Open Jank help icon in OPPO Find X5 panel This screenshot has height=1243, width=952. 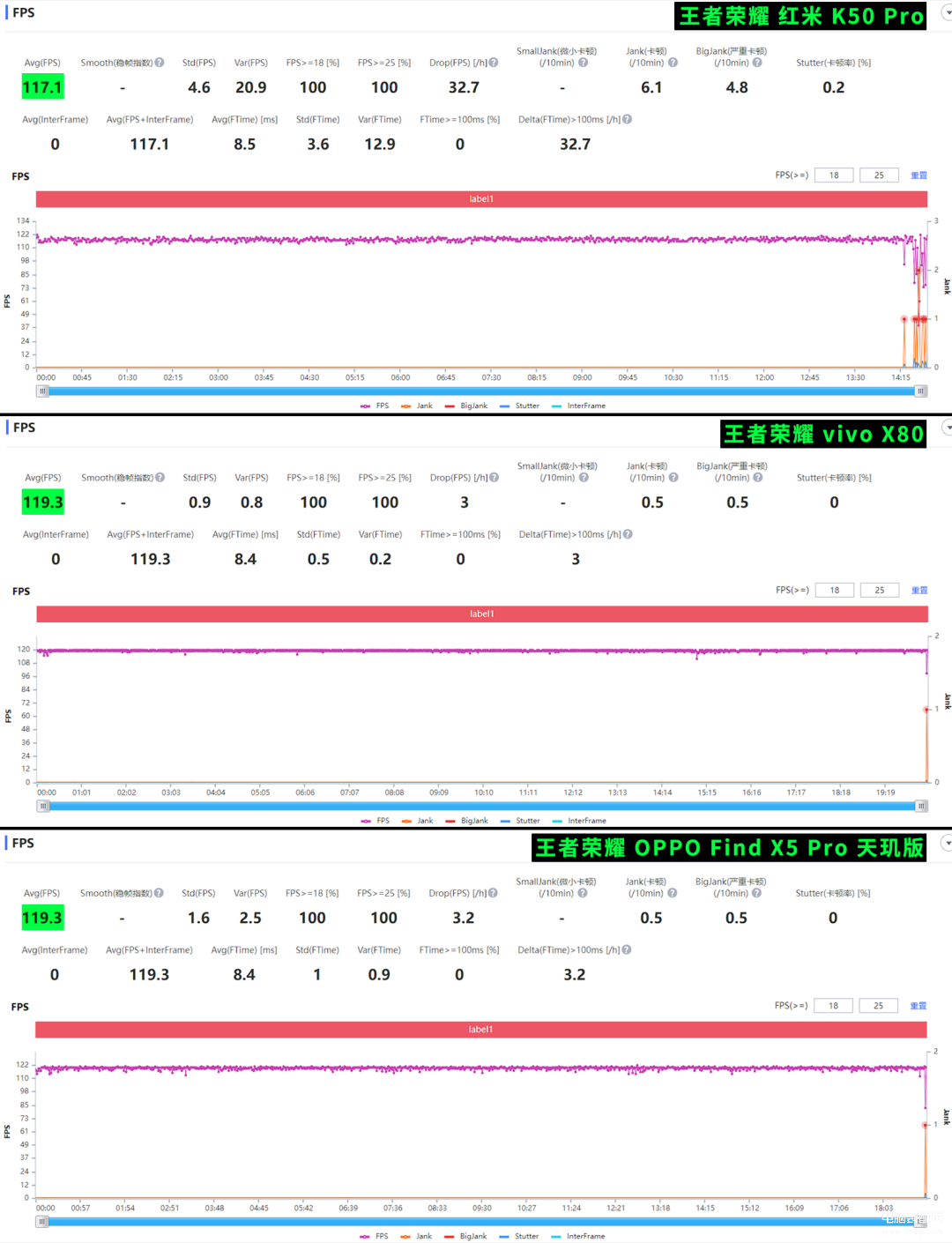pyautogui.click(x=672, y=893)
